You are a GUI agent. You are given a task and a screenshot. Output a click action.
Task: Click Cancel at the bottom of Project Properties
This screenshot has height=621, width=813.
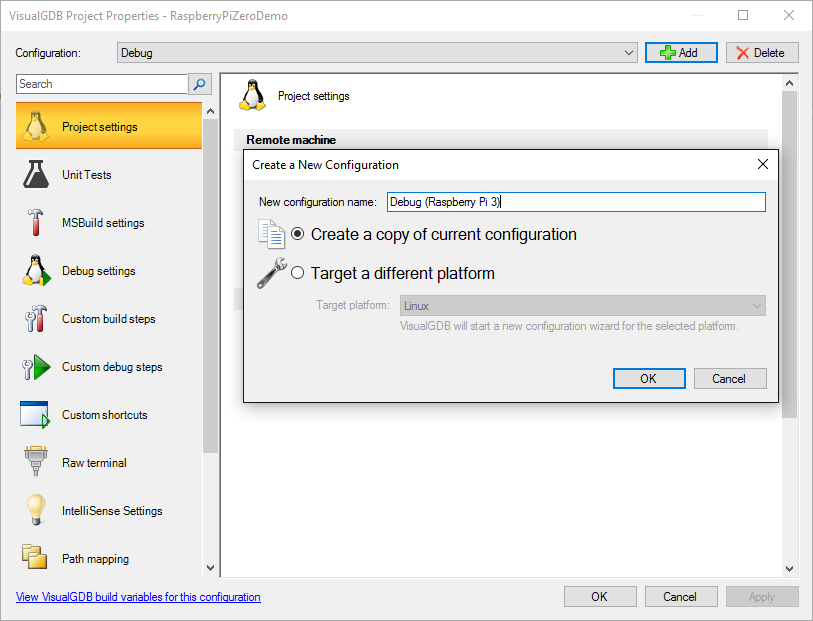681,597
